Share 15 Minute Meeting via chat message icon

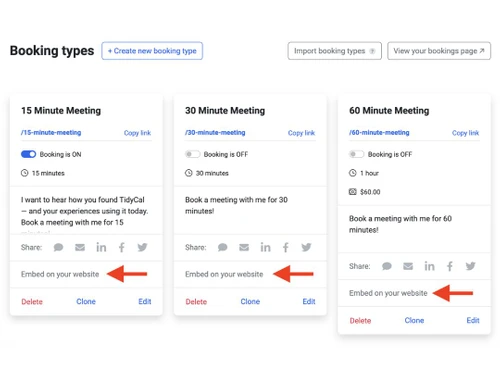[x=58, y=247]
